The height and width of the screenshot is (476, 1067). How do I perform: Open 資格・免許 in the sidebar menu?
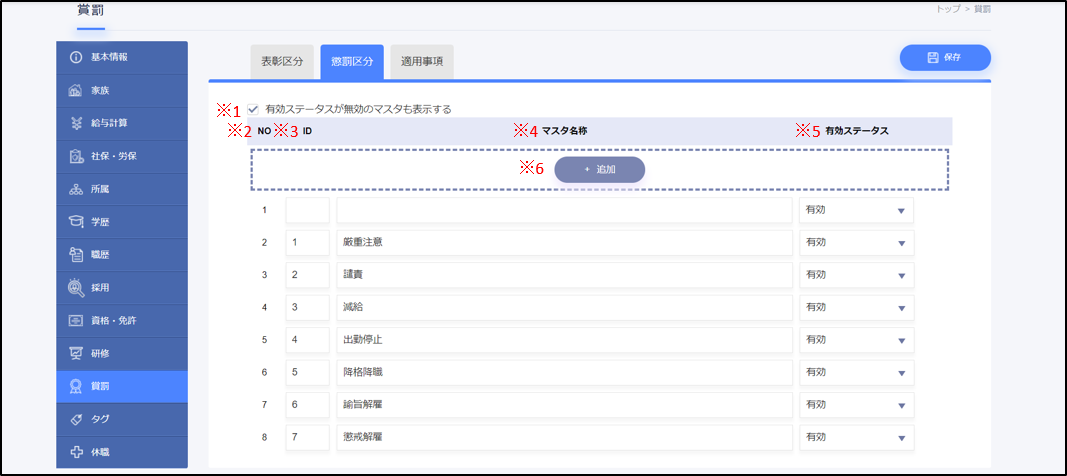[x=122, y=321]
